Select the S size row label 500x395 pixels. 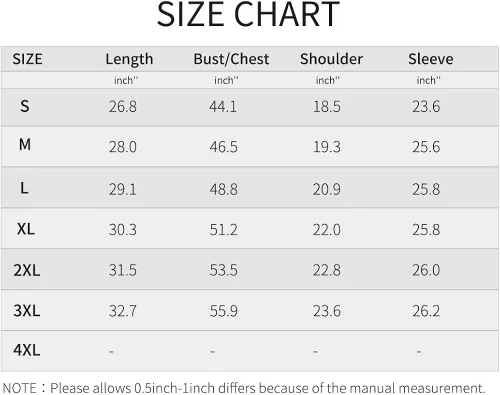click(25, 106)
